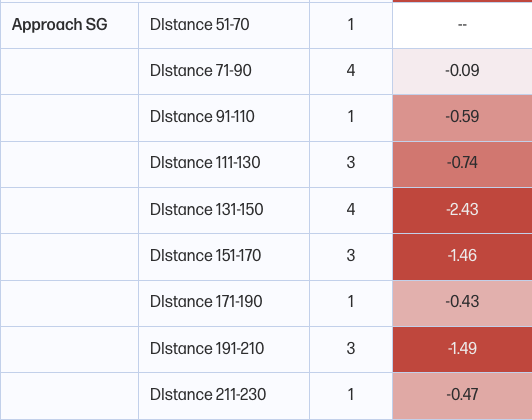
Task: Select the DIstance 91-110 row label
Action: 202,116
